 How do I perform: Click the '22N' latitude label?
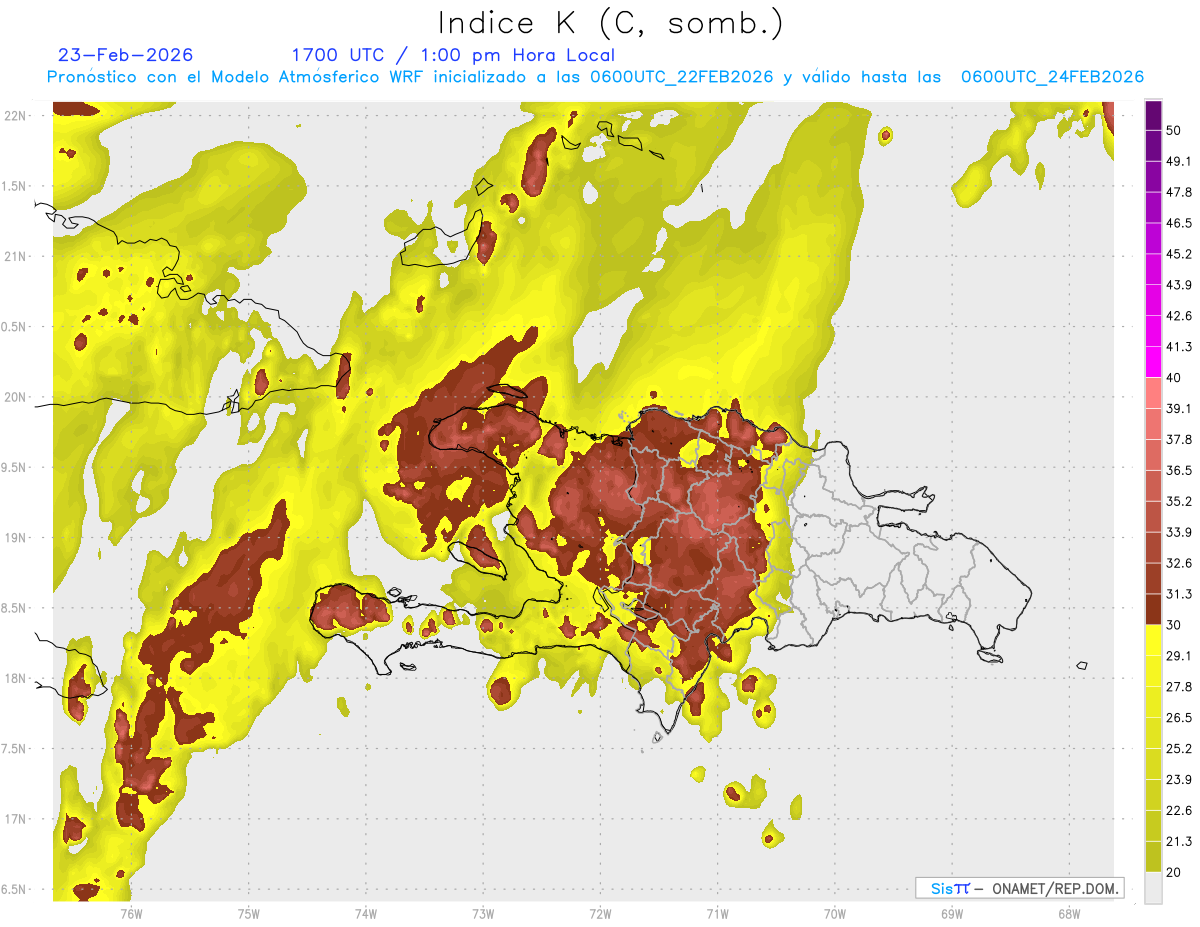tap(15, 115)
